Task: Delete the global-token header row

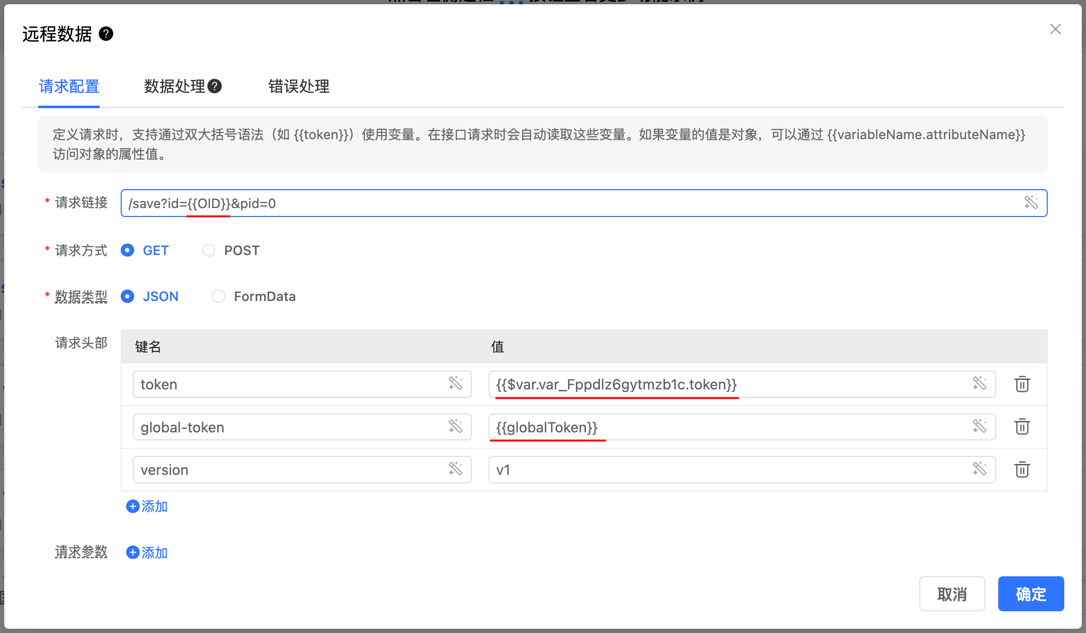Action: tap(1022, 427)
